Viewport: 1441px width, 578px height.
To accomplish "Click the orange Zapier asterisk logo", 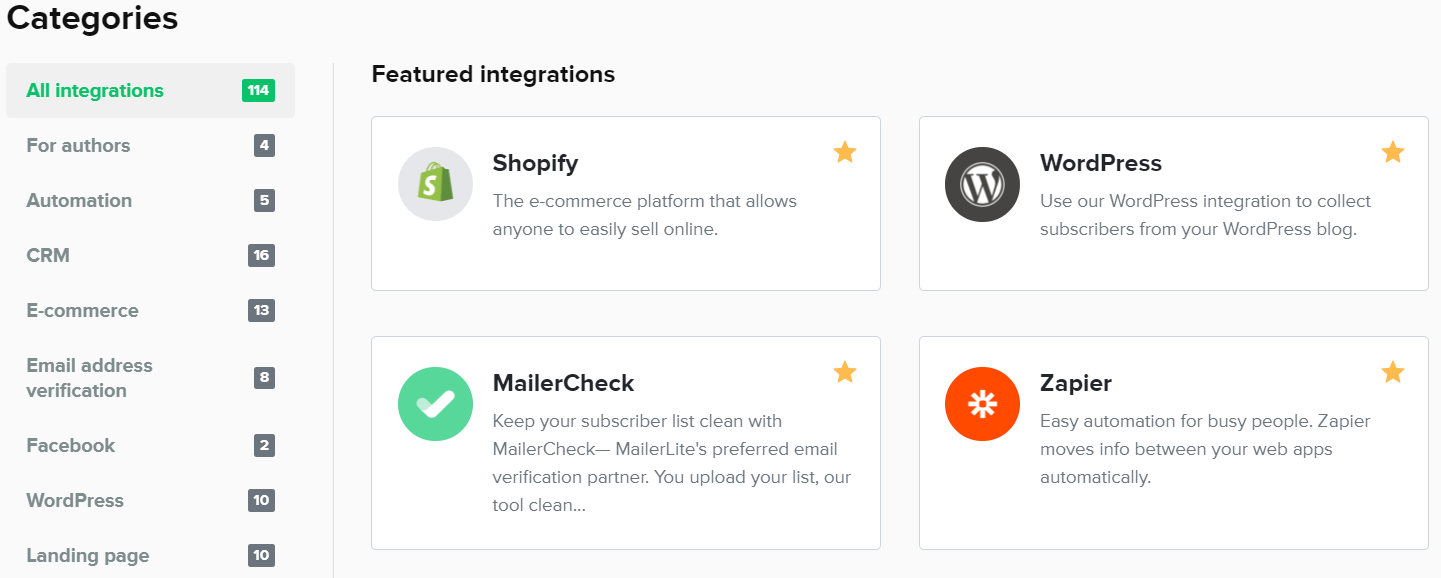I will 982,404.
